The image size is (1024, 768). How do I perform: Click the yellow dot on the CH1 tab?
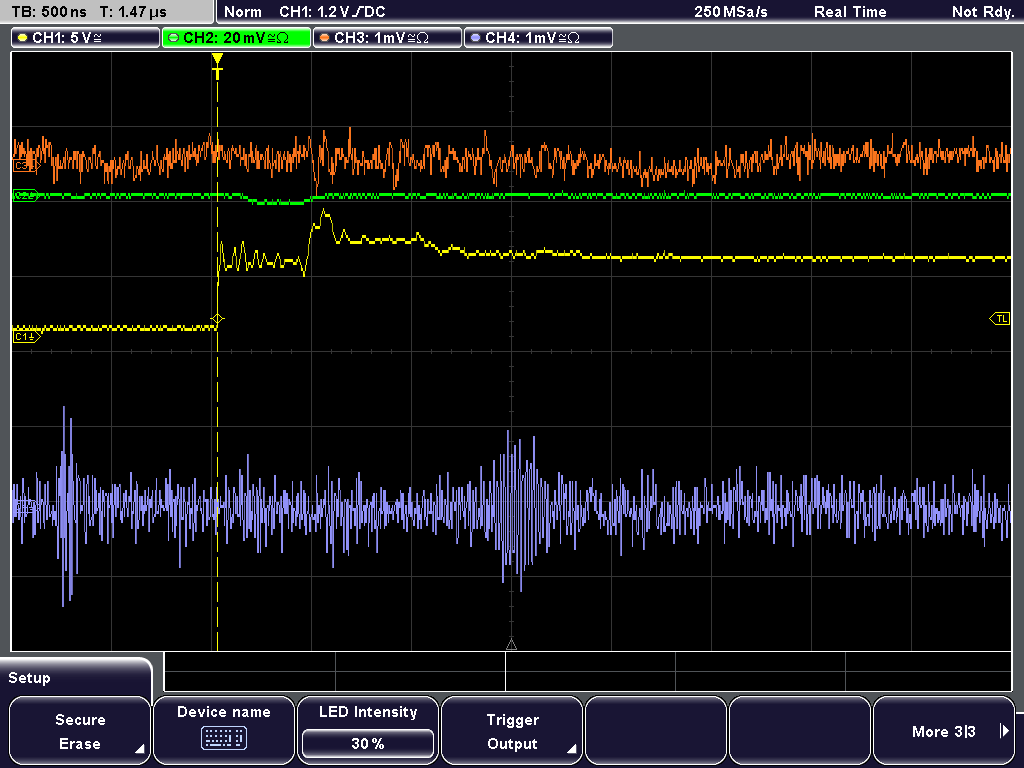pyautogui.click(x=23, y=38)
